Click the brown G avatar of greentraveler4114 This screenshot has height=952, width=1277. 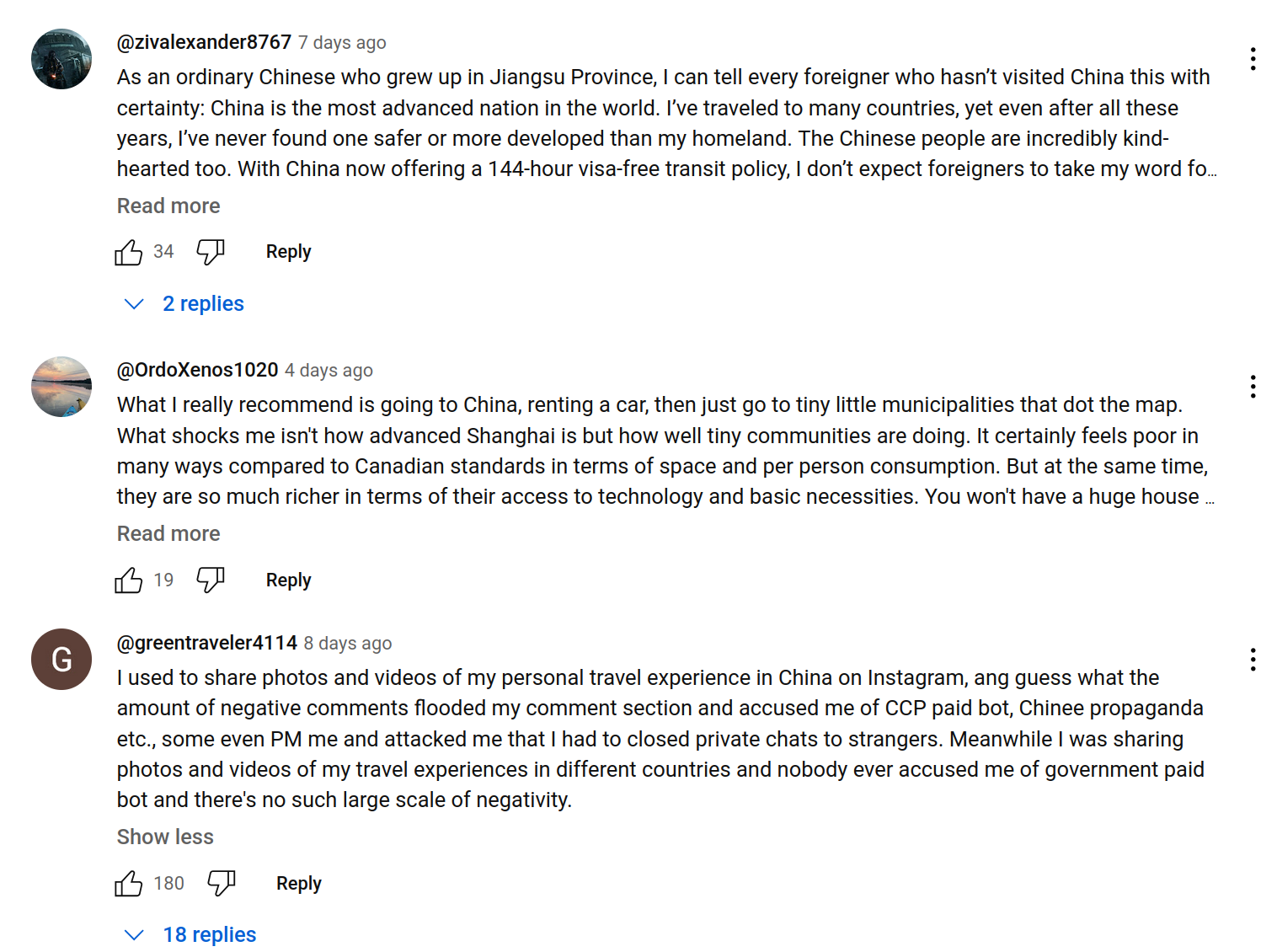(x=61, y=660)
